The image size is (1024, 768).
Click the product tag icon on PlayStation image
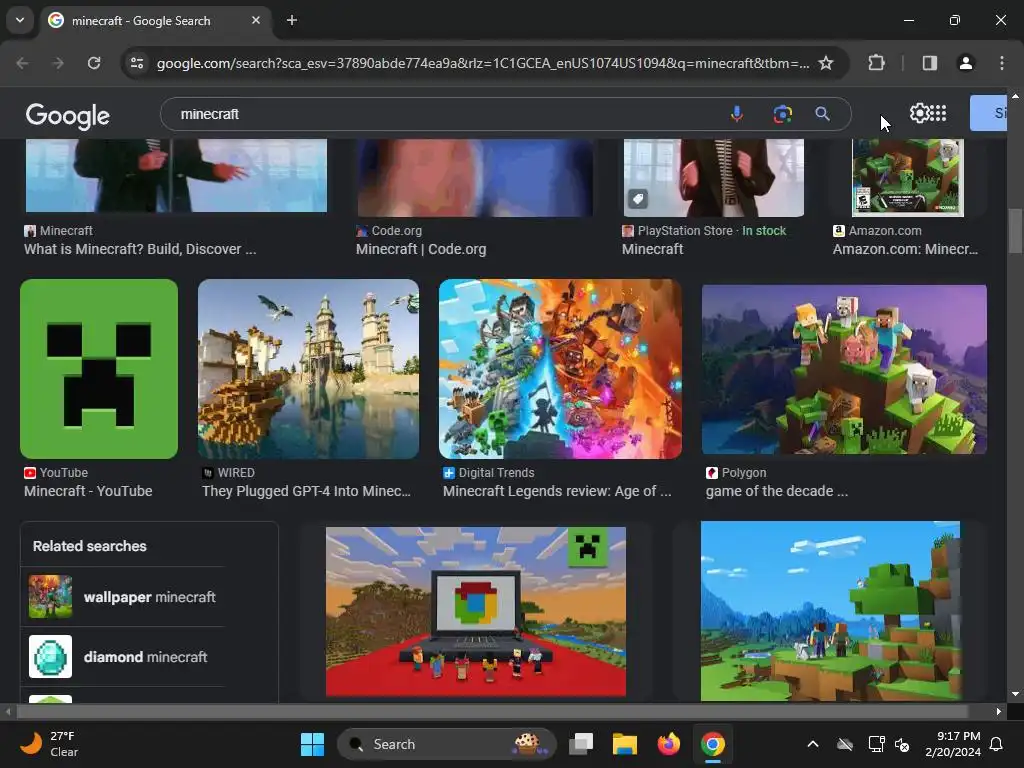[x=638, y=199]
